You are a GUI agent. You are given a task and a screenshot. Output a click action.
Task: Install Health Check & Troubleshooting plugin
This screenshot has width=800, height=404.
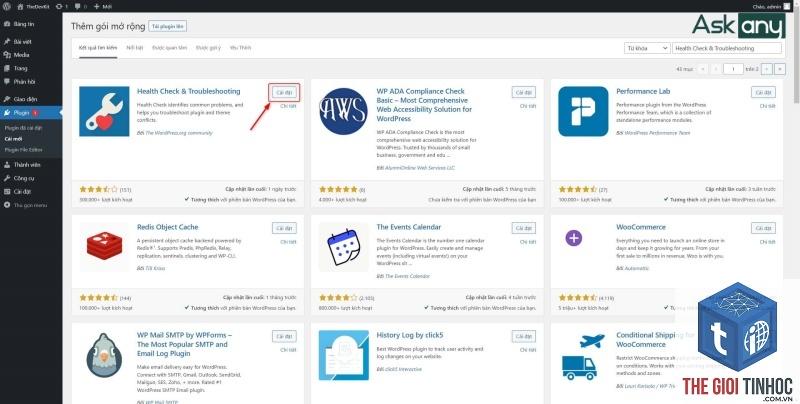(284, 92)
